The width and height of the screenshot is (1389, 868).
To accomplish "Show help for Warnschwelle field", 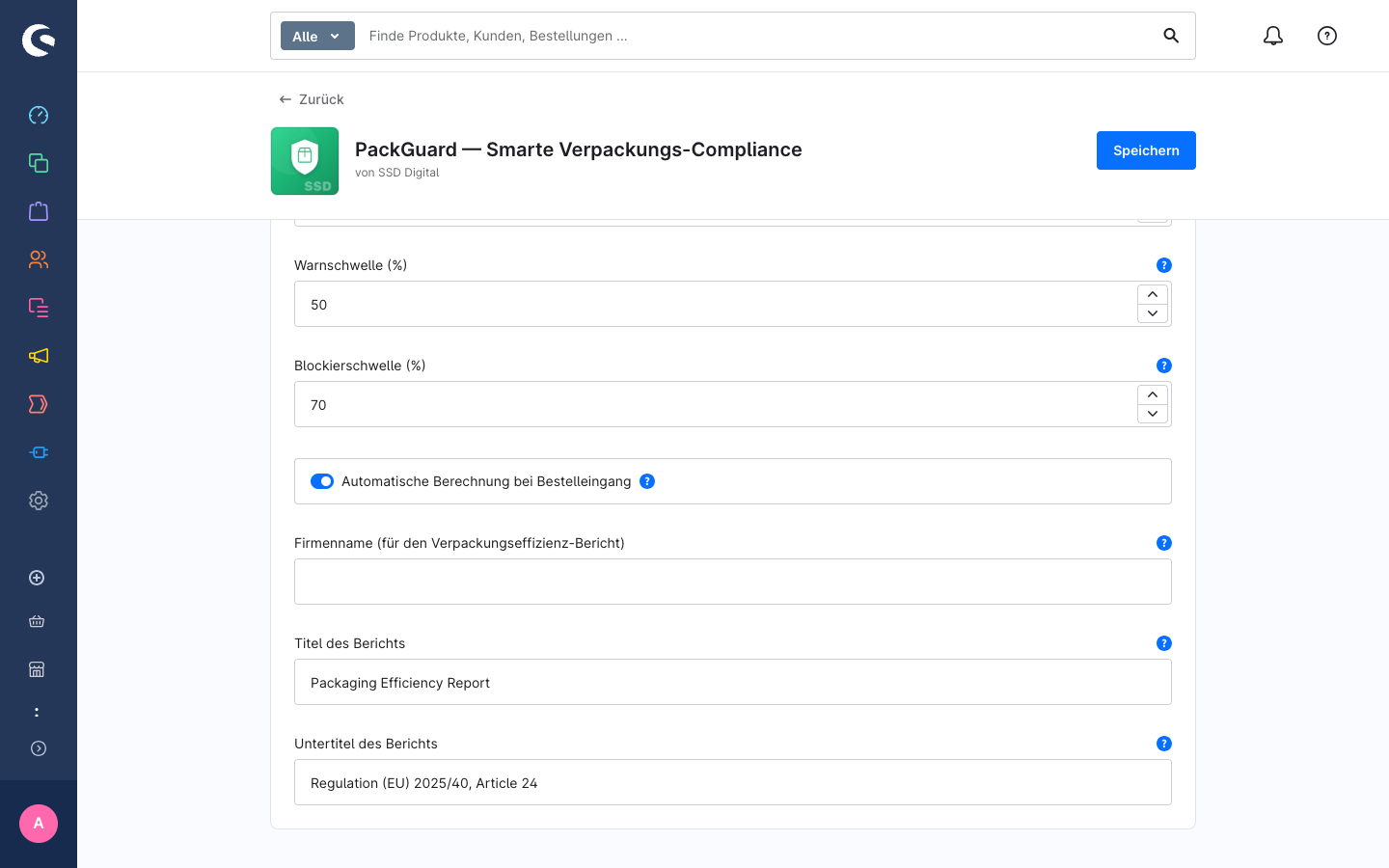I will point(1164,265).
